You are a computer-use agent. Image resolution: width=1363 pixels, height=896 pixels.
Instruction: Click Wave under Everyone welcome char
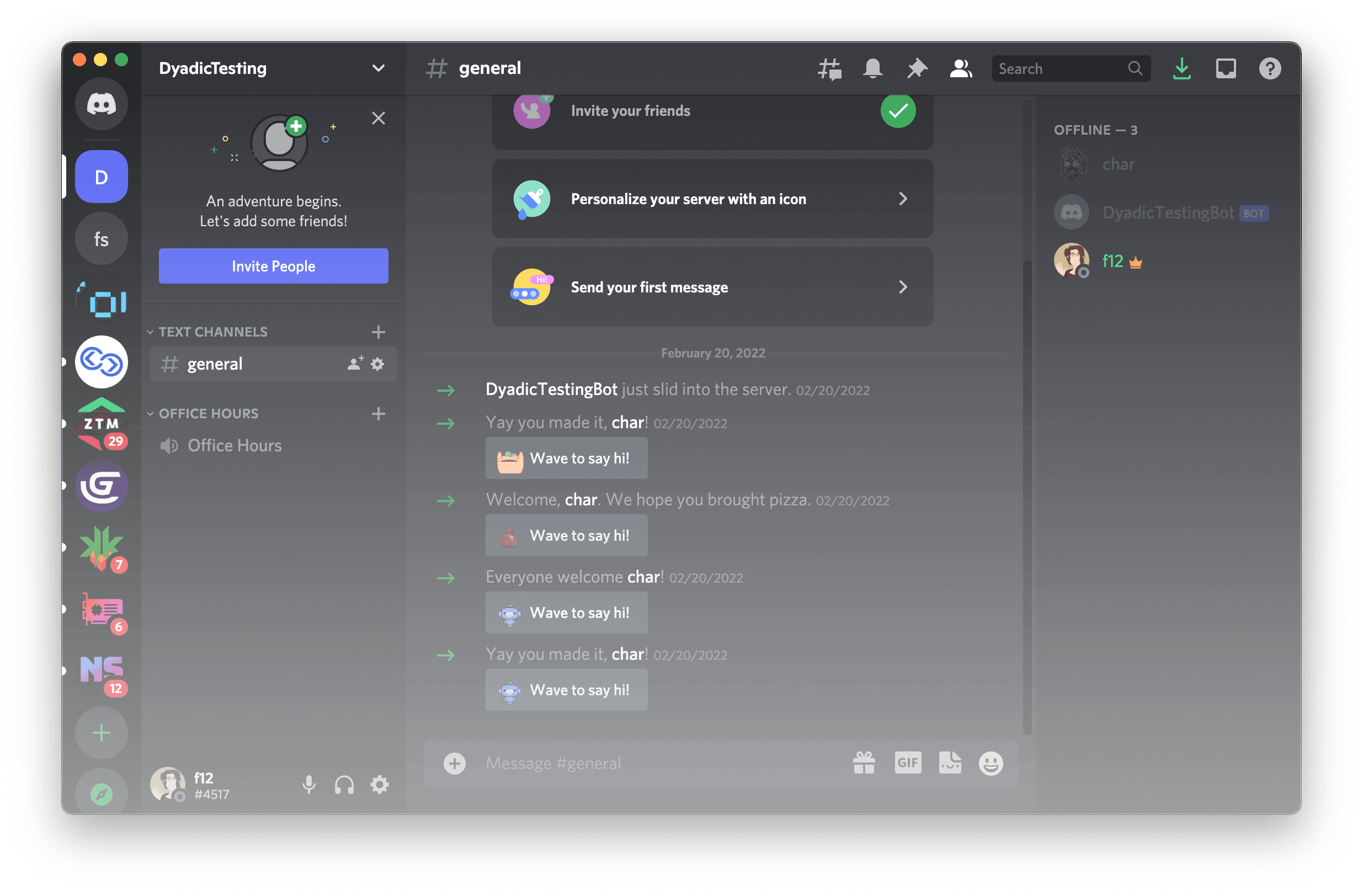tap(567, 613)
